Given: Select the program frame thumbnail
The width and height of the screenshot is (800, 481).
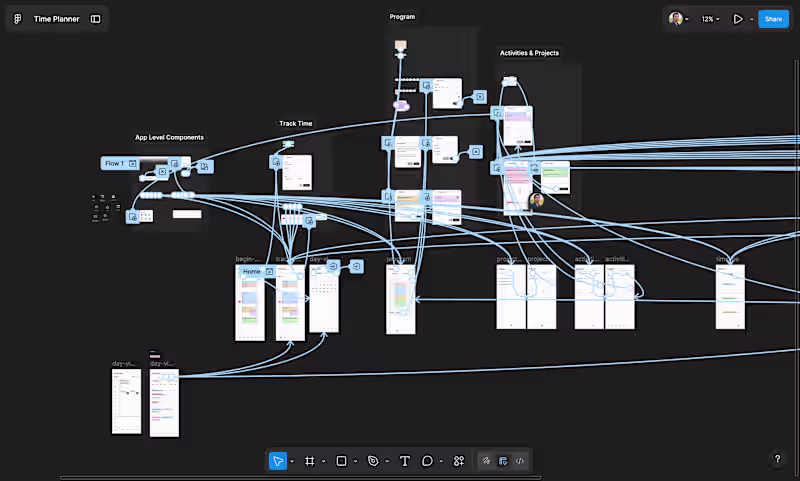Looking at the screenshot, I should (401, 299).
